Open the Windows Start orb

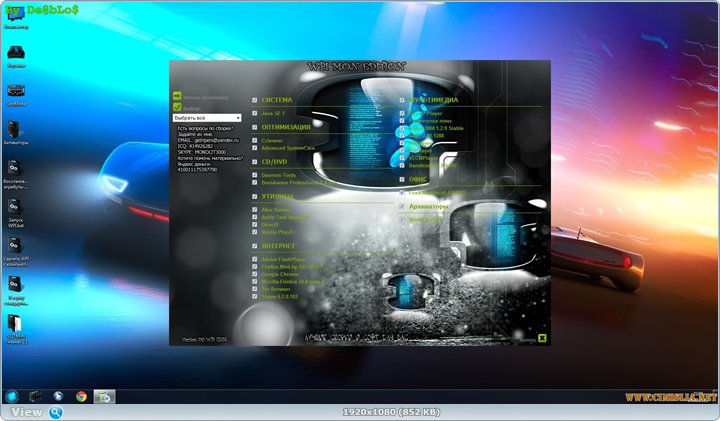[x=12, y=397]
